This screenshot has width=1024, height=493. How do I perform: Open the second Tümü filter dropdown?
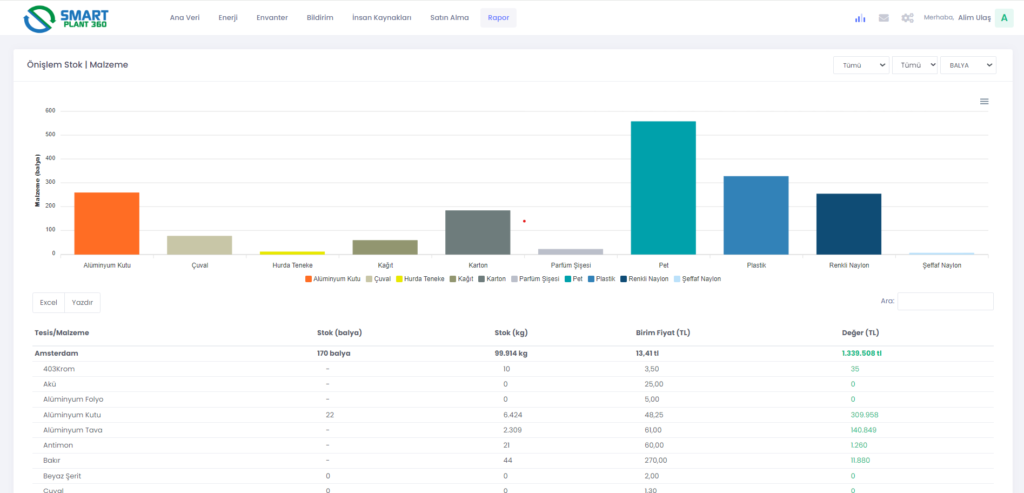pos(914,65)
